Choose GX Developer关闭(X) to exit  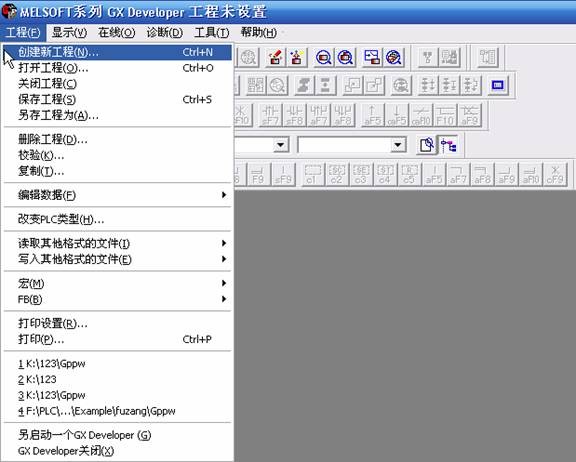pos(118,451)
